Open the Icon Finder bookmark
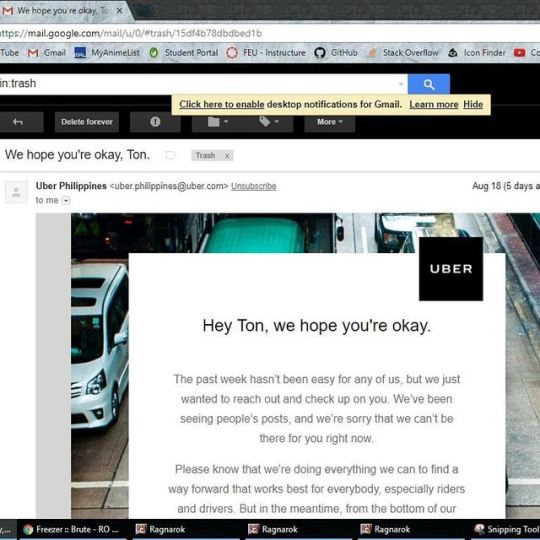540x540 pixels. pyautogui.click(x=477, y=53)
